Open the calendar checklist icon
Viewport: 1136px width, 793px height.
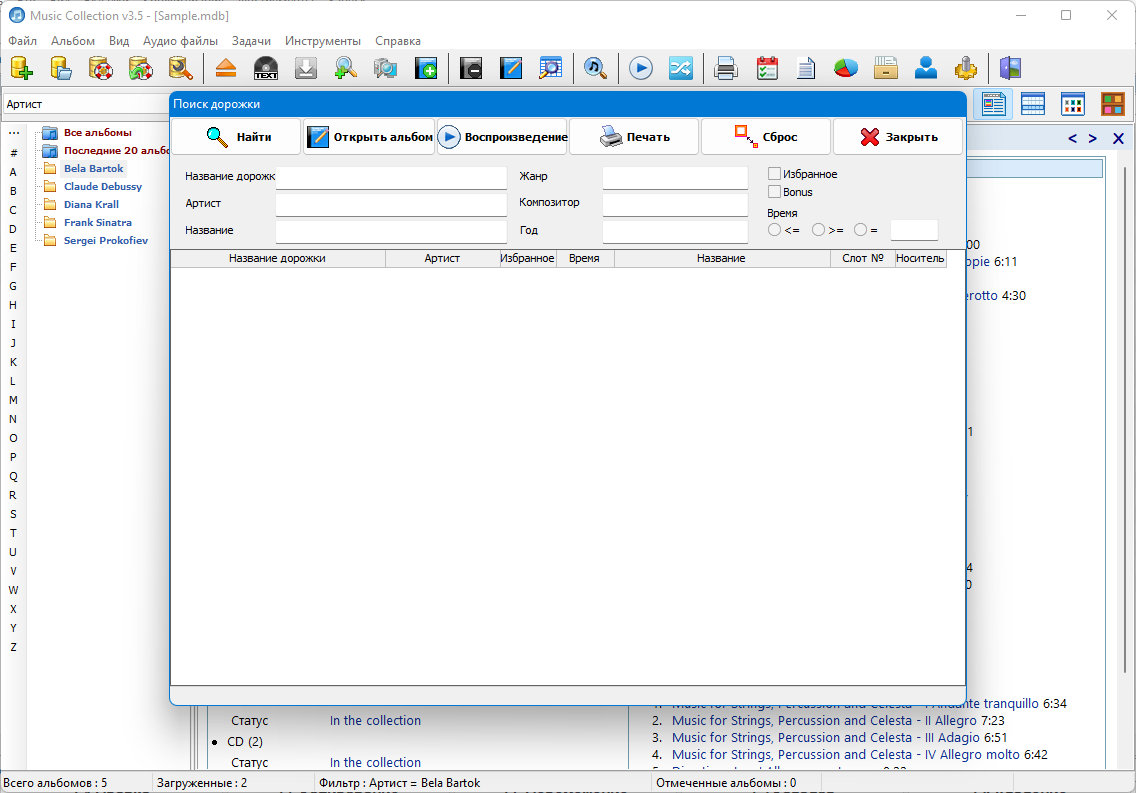click(x=767, y=68)
